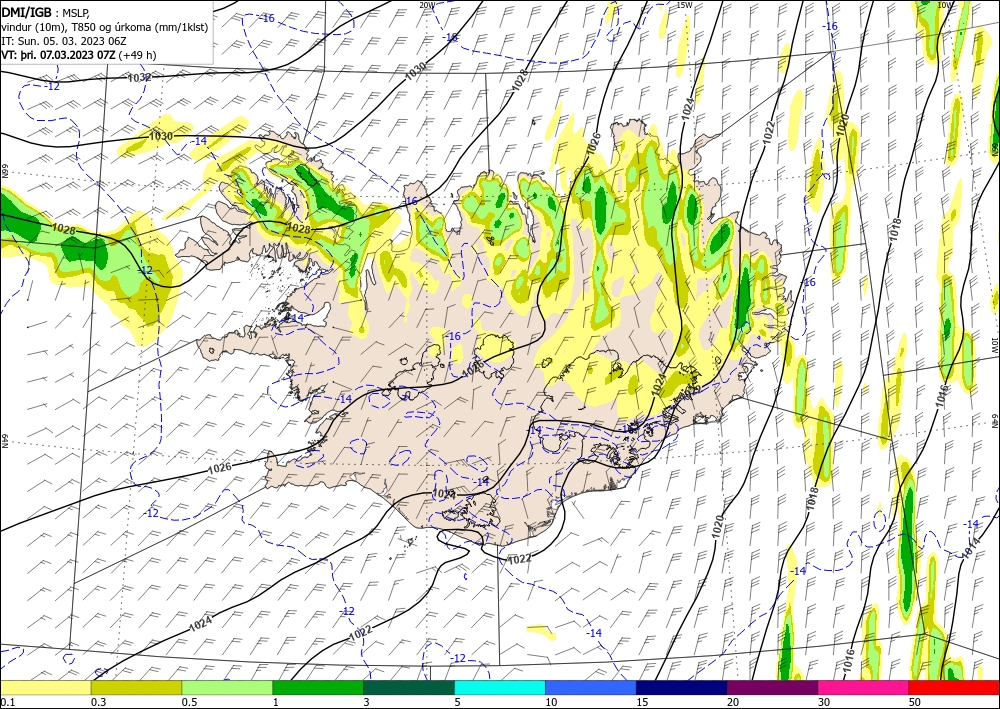Click the "15W" longitude label at top

pos(684,5)
